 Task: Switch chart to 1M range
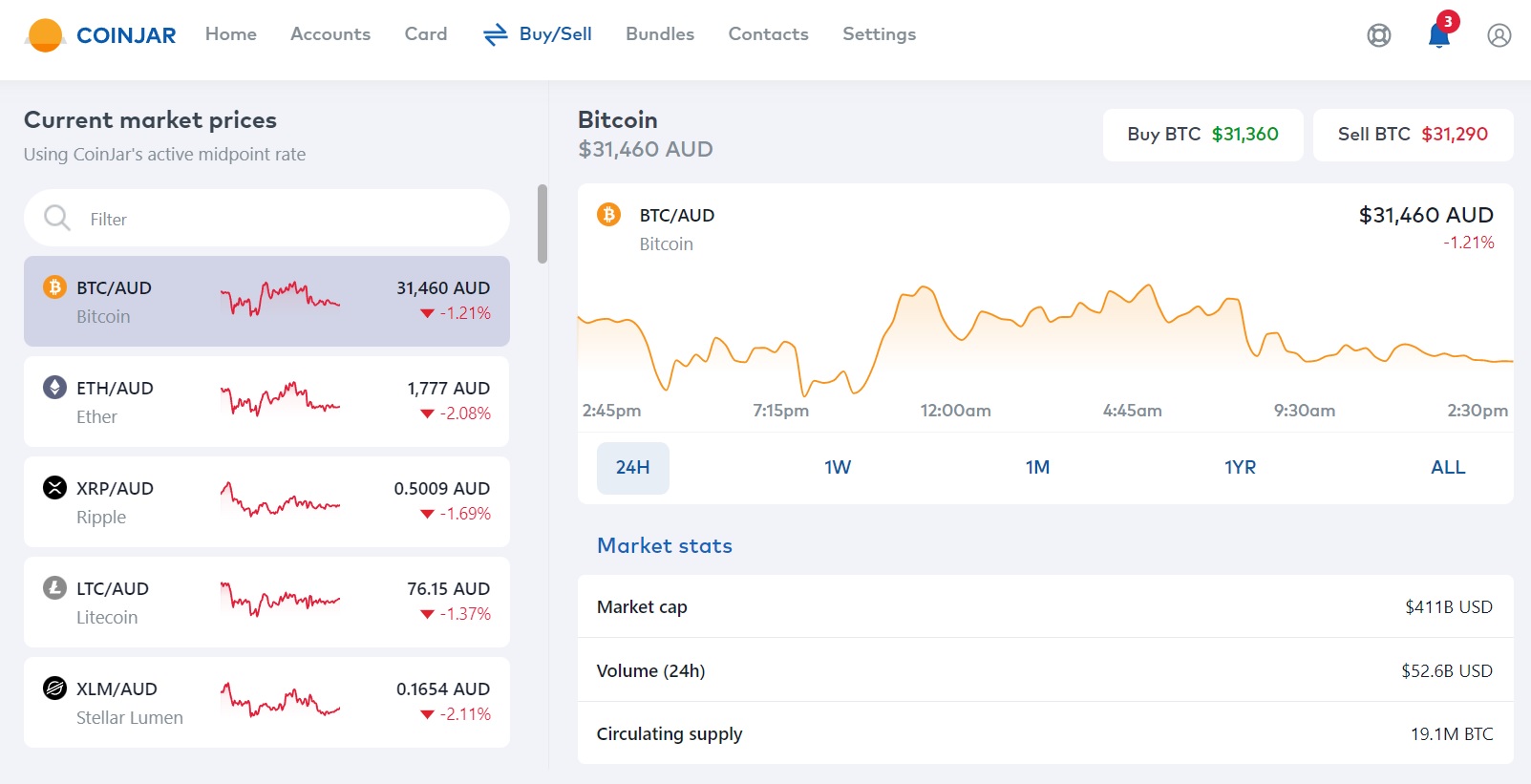pyautogui.click(x=1037, y=468)
